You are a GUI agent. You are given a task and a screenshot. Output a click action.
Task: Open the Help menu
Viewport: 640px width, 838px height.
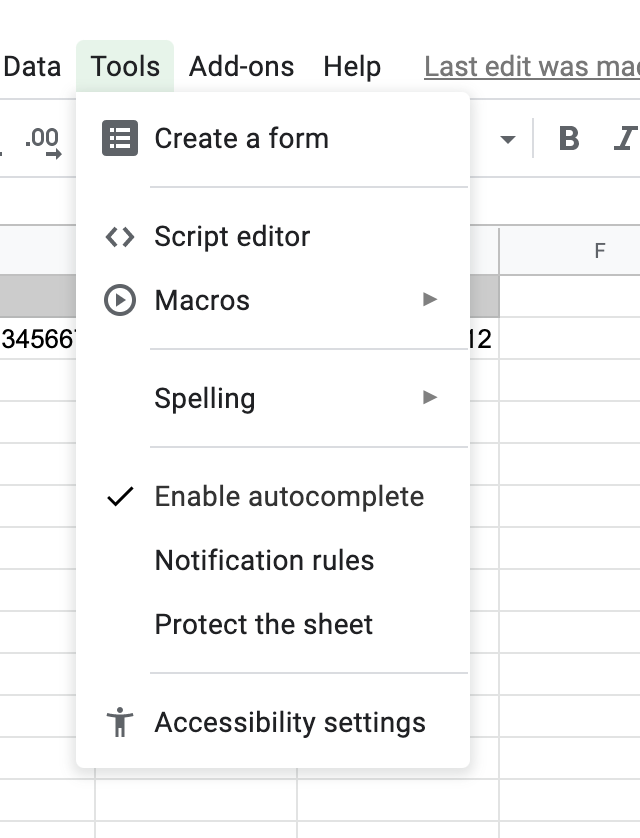[x=352, y=67]
